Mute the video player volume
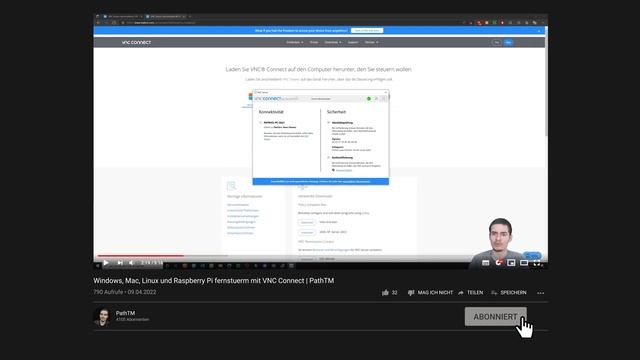 pyautogui.click(x=131, y=263)
